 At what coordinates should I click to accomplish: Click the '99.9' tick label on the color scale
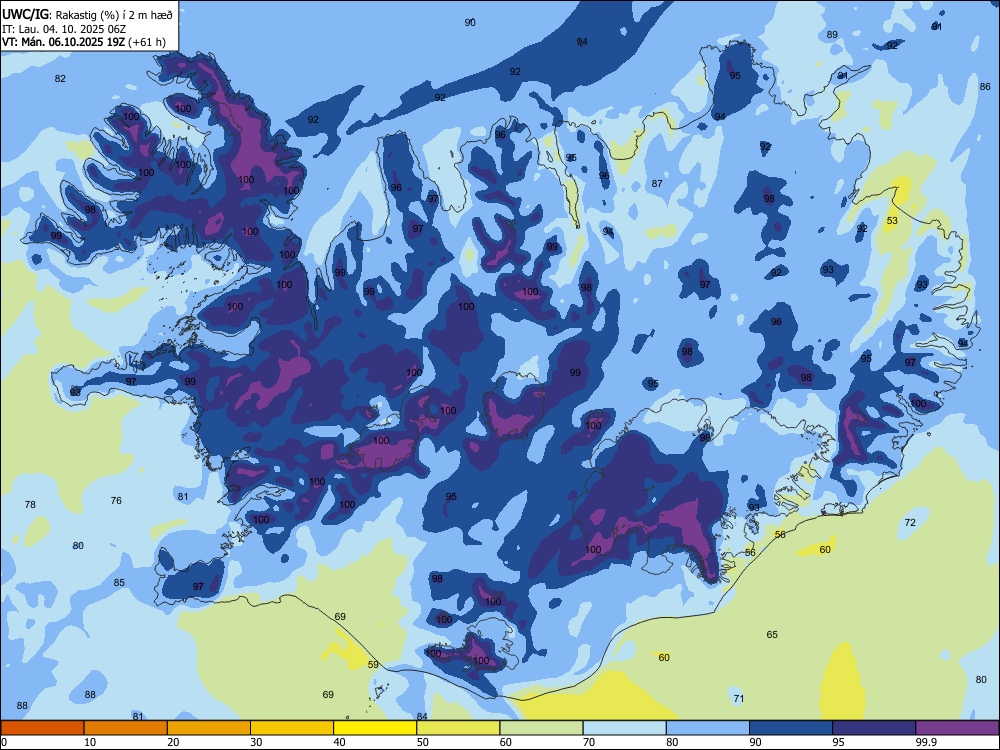pyautogui.click(x=925, y=742)
